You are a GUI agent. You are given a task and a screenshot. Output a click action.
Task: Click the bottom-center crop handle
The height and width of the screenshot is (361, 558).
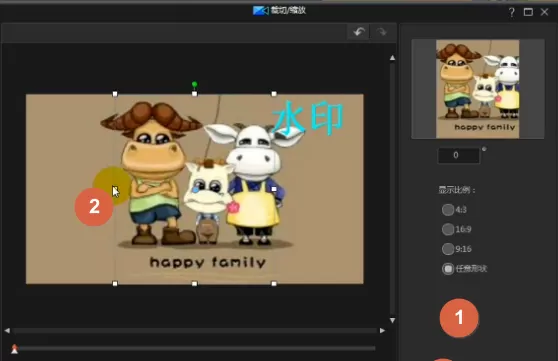tap(194, 284)
